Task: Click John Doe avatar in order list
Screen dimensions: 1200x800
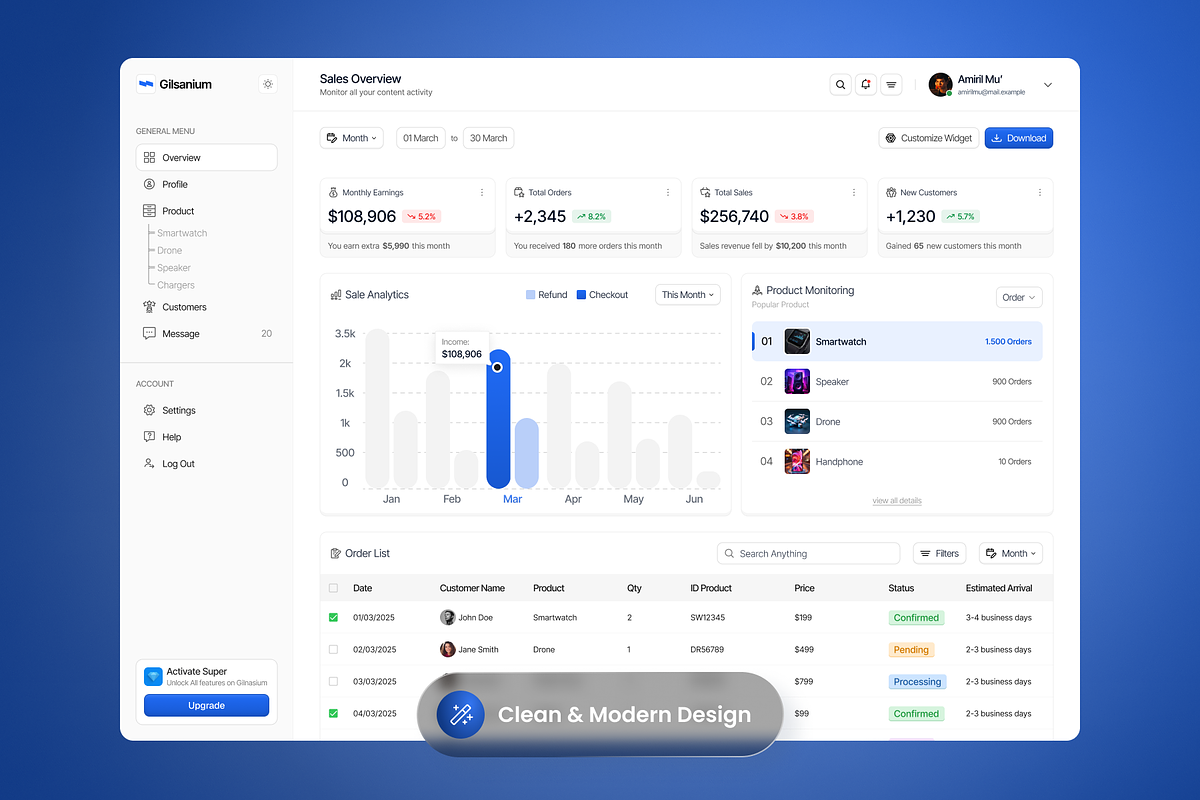Action: click(x=448, y=618)
